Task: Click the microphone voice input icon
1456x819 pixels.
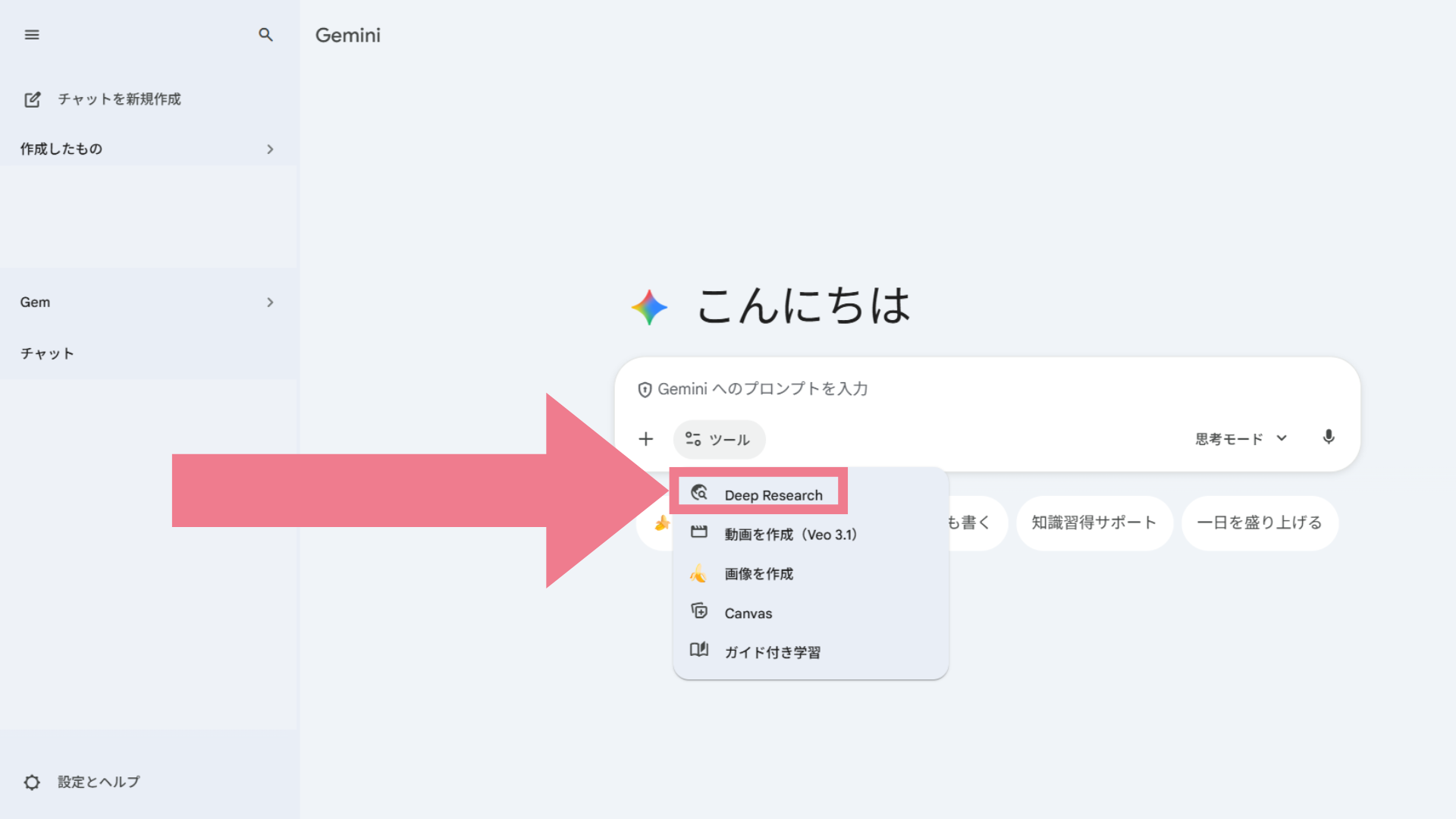Action: coord(1328,438)
